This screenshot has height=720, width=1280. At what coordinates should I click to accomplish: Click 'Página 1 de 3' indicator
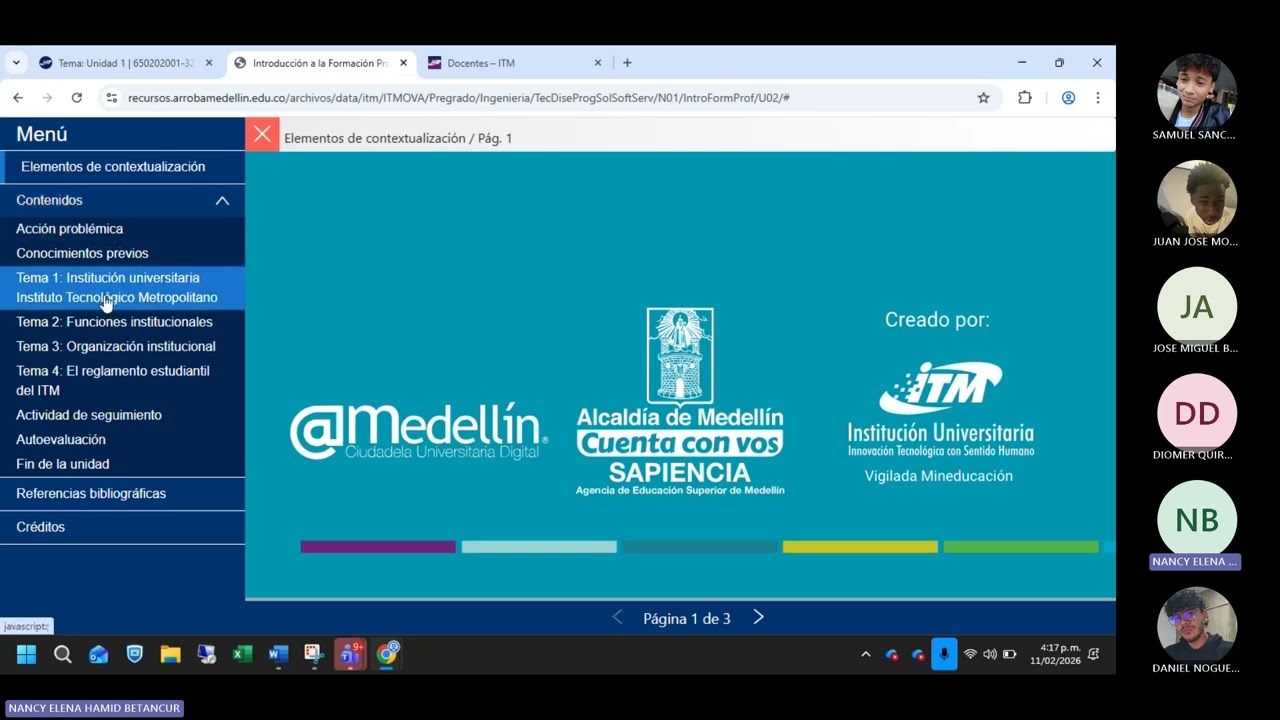coord(687,619)
